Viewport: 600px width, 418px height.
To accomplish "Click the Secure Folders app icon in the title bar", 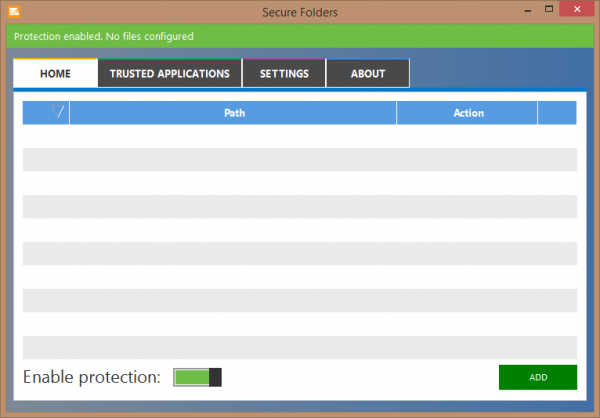I will pyautogui.click(x=14, y=12).
